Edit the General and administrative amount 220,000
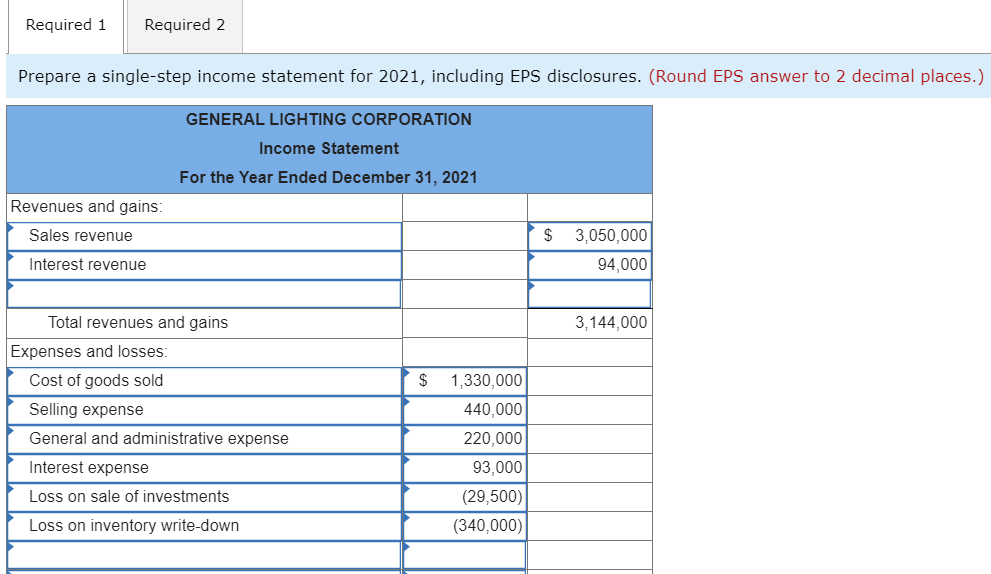 point(465,439)
